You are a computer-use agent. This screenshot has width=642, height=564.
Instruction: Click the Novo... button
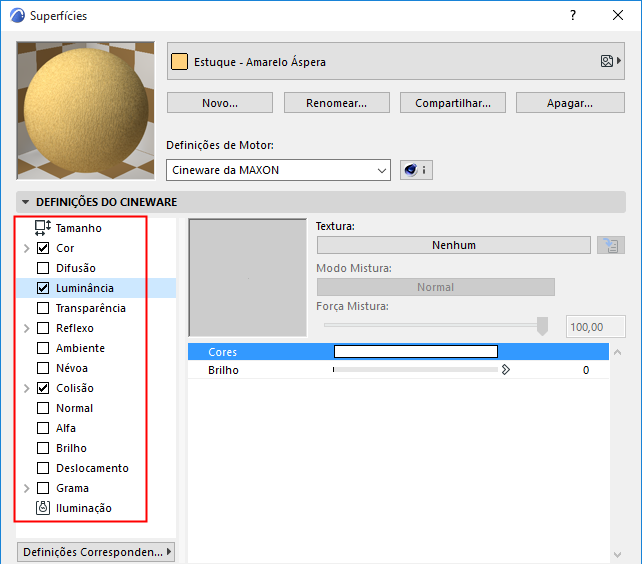coord(220,103)
